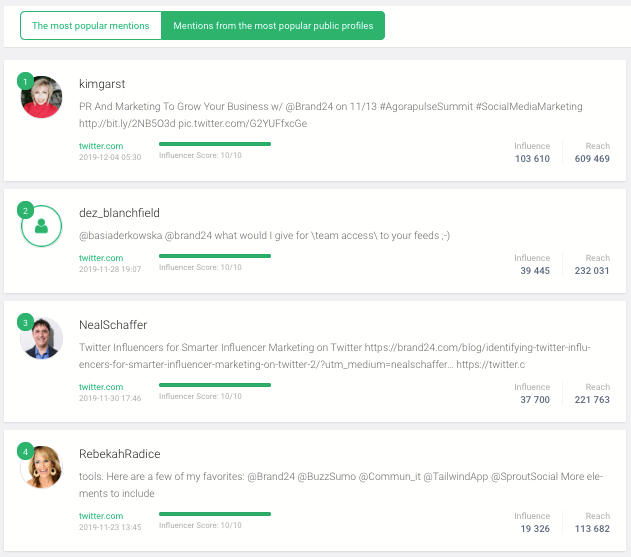
Task: Open the kimgarst username link
Action: pyautogui.click(x=102, y=84)
